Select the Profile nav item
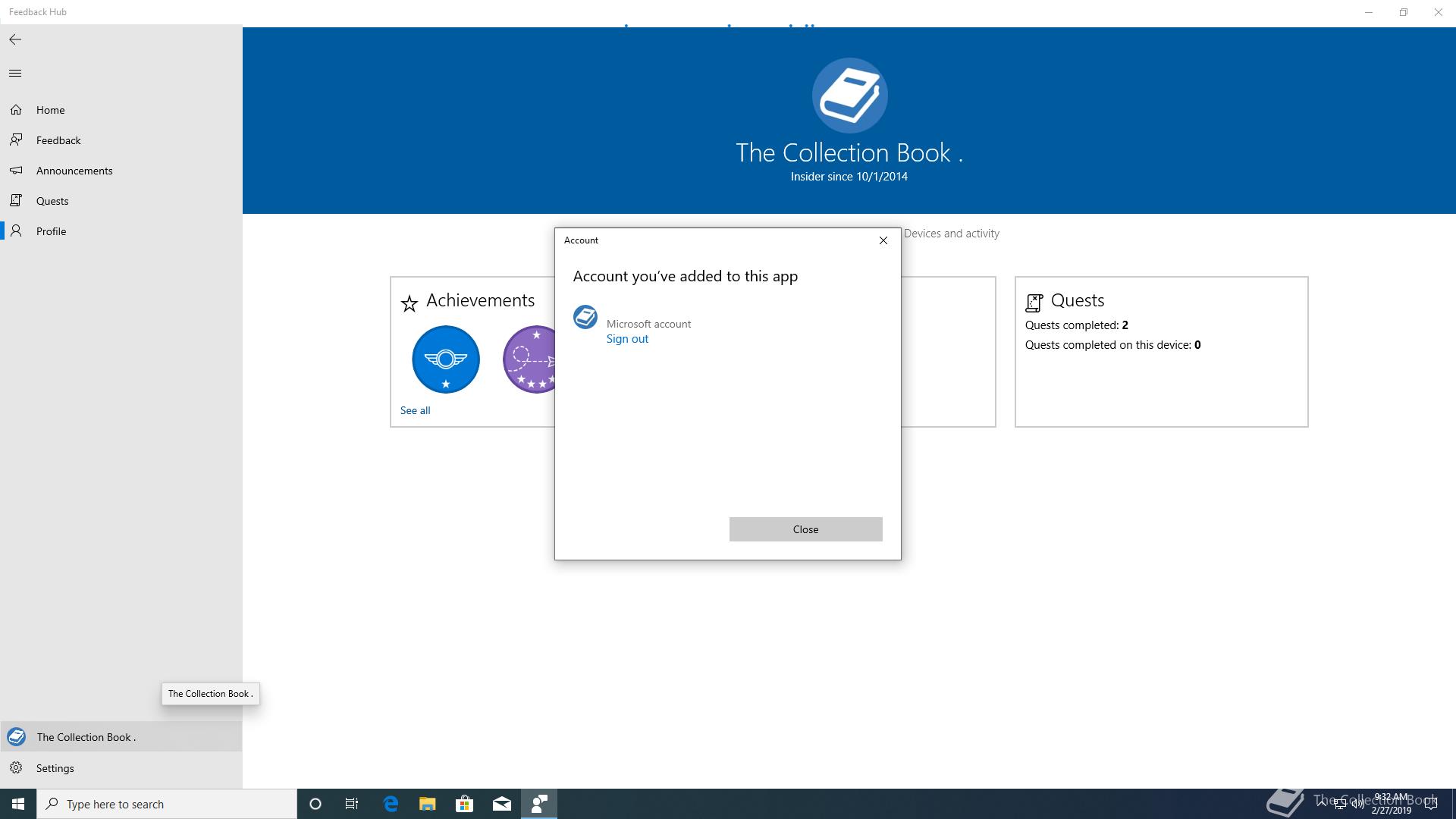1456x819 pixels. [x=121, y=231]
